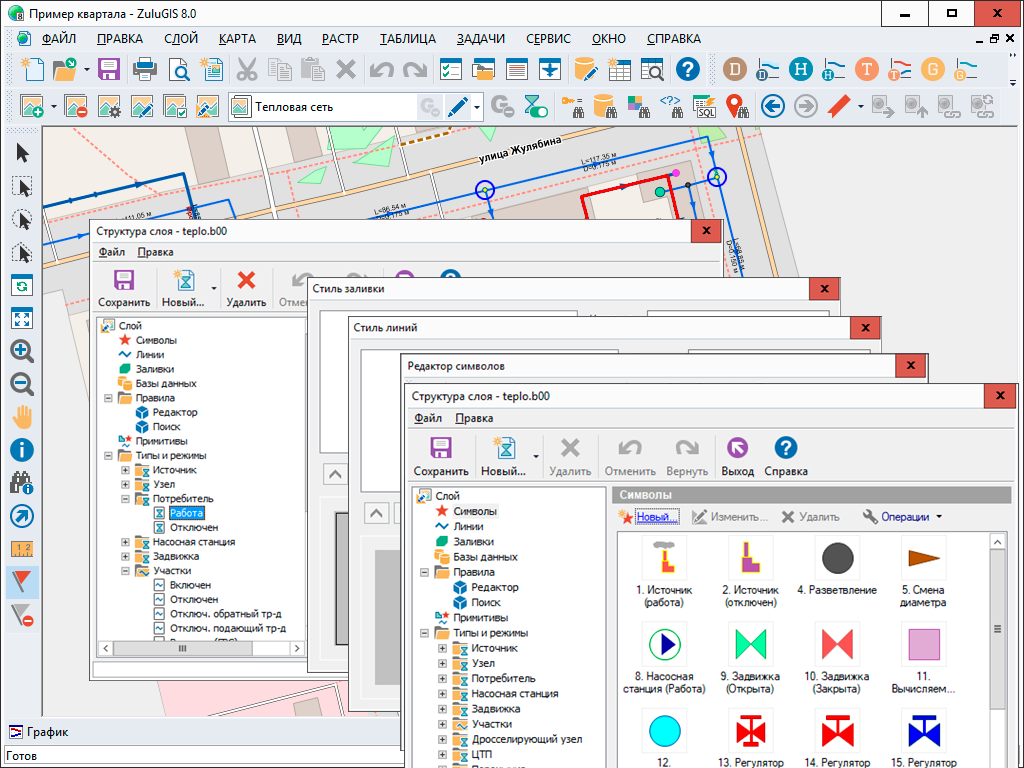
Task: Activate the hand Pan tool
Action: (22, 417)
